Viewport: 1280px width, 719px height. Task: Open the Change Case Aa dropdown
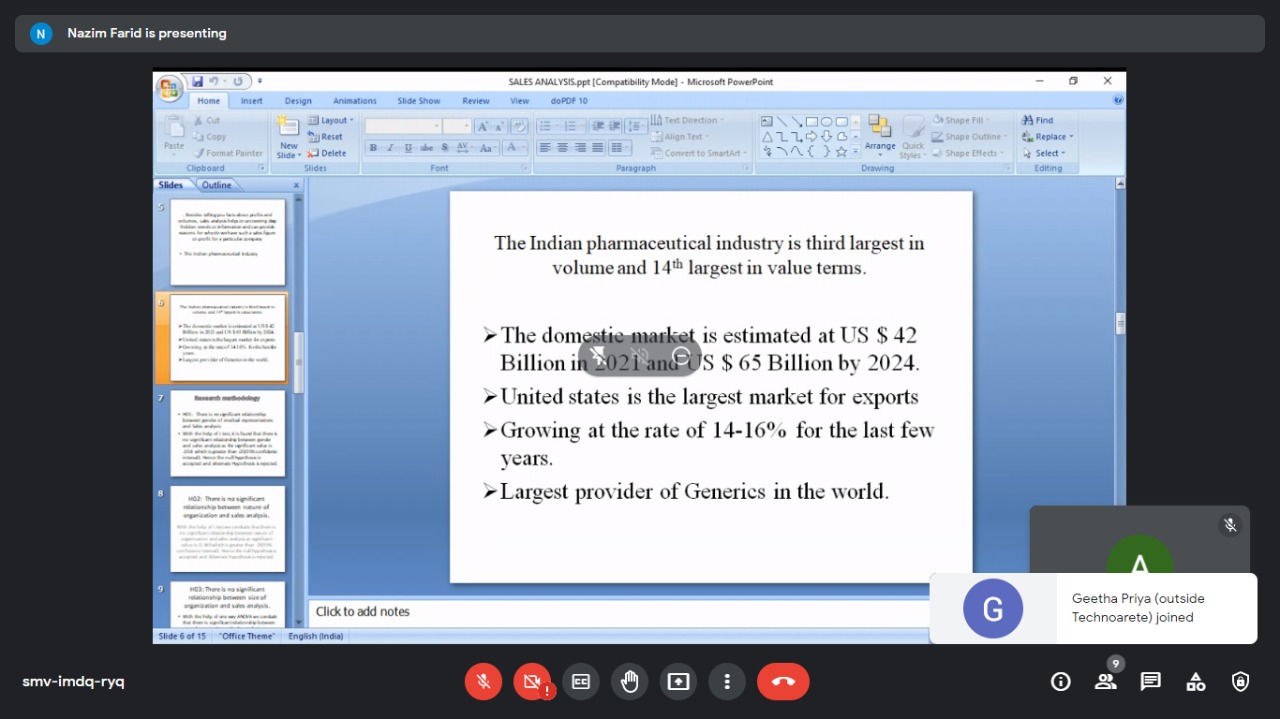[x=487, y=148]
